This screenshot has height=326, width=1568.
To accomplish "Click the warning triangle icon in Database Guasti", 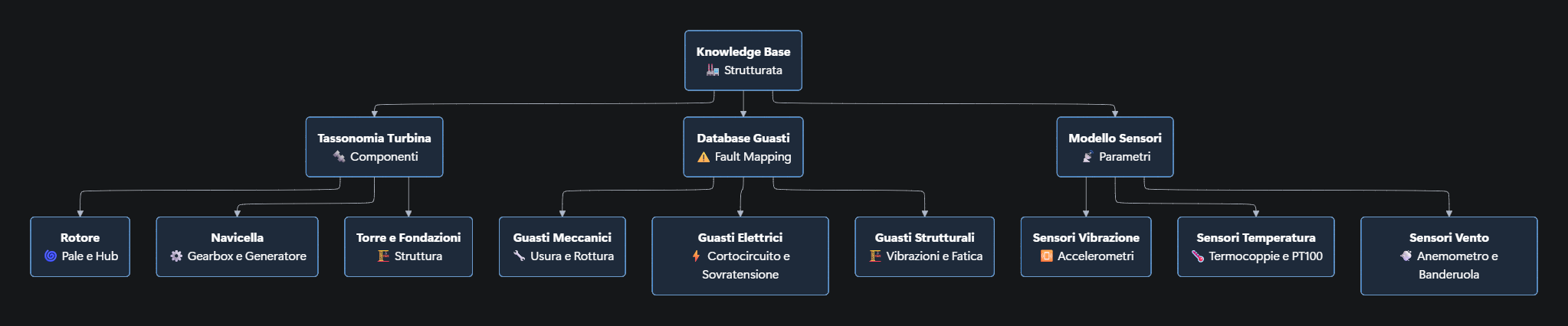I will [x=704, y=157].
